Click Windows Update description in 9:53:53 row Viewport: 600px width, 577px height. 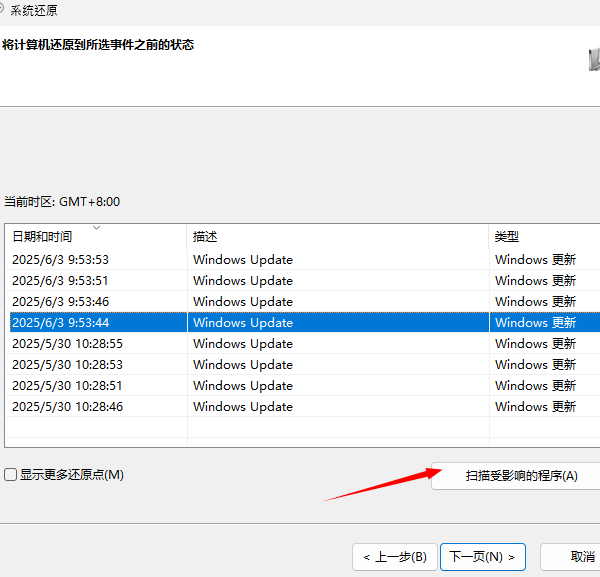243,260
